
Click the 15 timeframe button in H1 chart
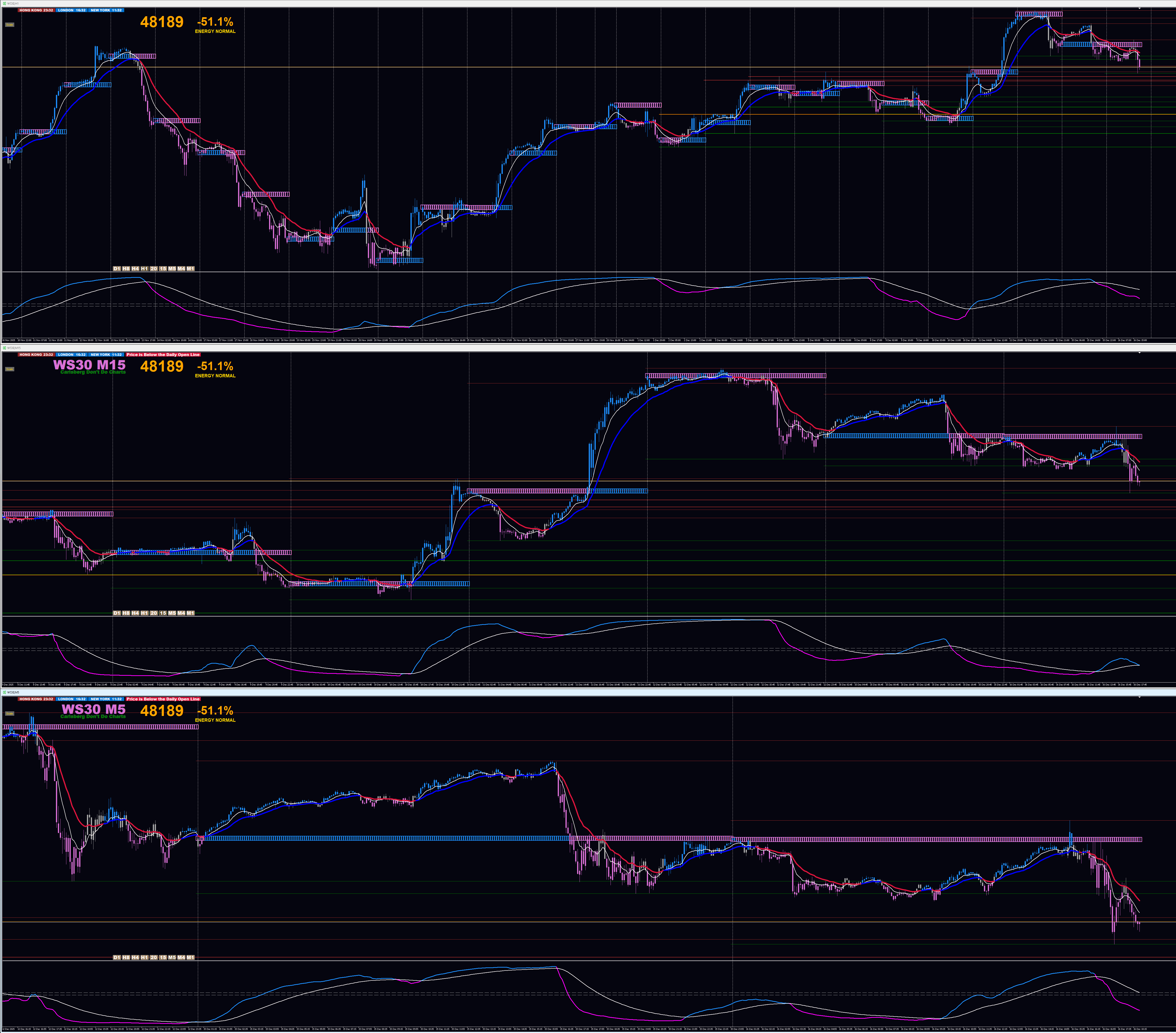coord(163,269)
